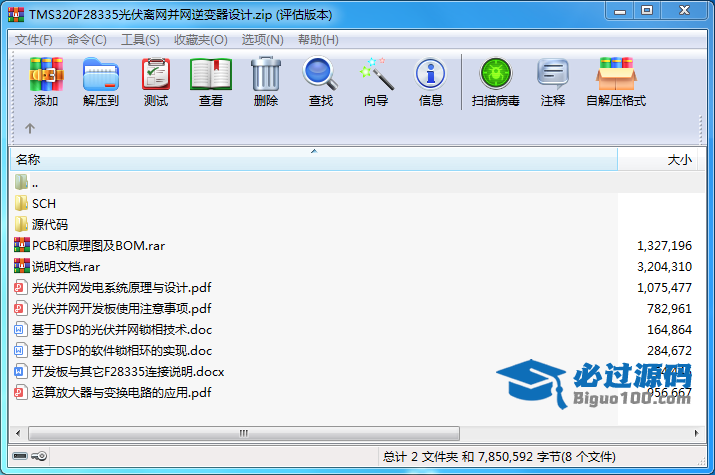Click PDF icon of 光伏并网发电系统原理与设计.pdf

point(20,287)
